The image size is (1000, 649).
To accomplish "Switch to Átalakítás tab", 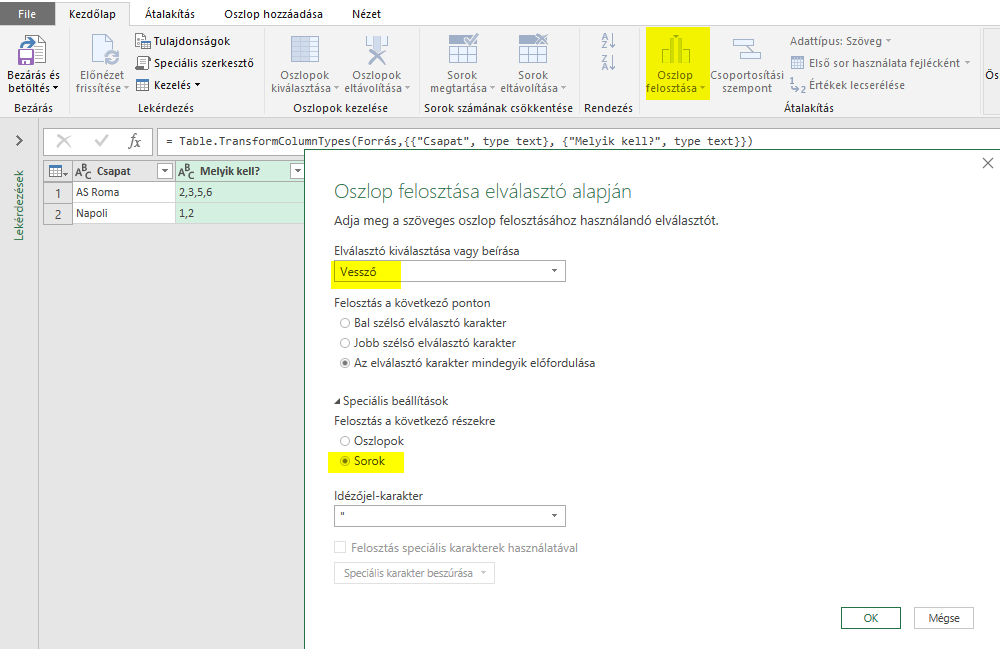I will coord(170,13).
